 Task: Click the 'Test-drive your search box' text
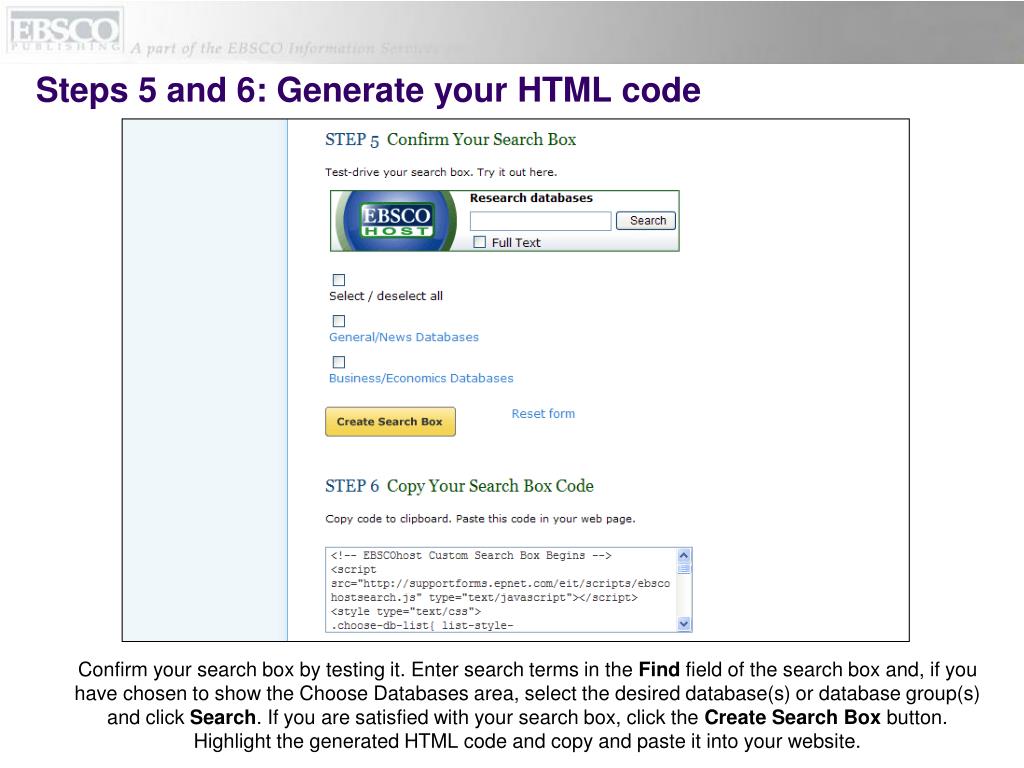point(441,172)
